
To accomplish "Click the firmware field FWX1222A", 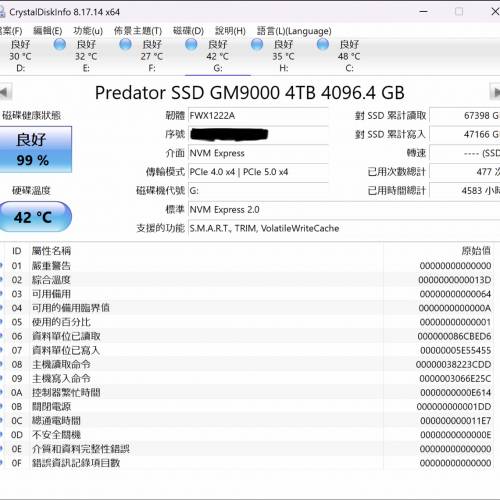I will coord(258,116).
